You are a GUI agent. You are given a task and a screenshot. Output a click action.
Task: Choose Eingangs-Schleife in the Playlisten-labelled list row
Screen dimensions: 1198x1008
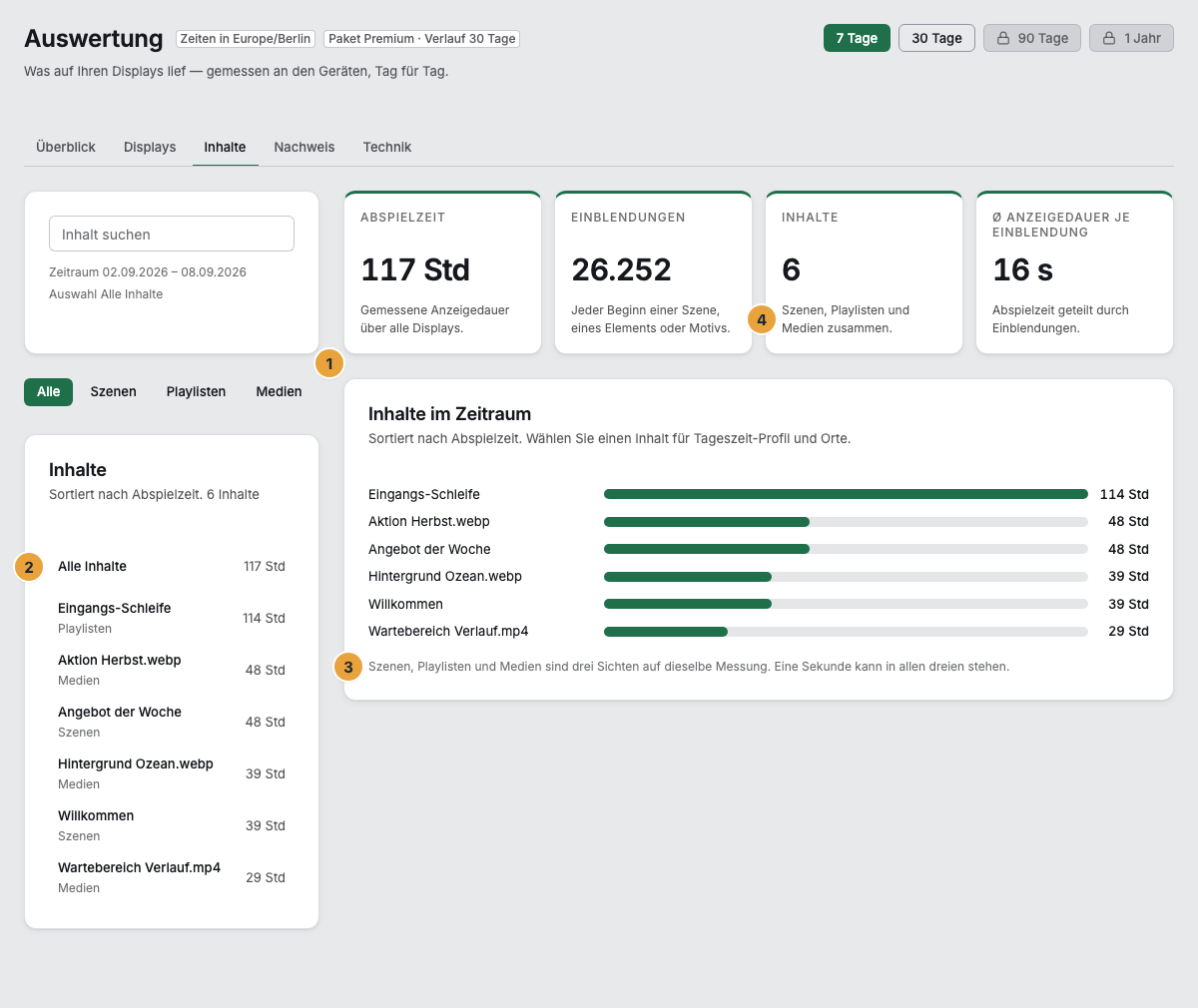(172, 618)
